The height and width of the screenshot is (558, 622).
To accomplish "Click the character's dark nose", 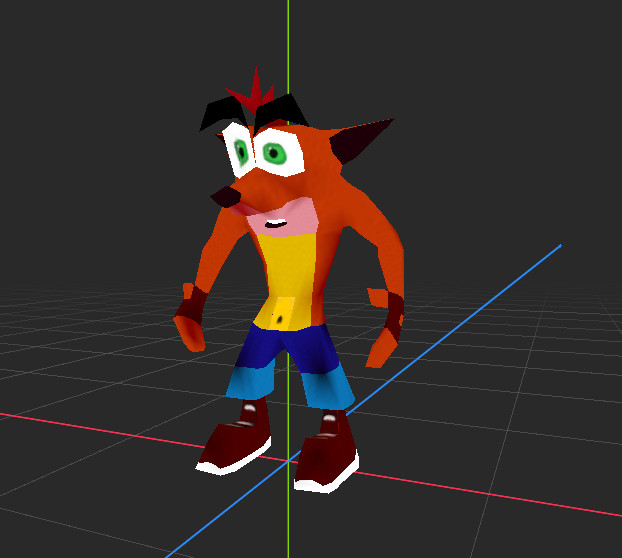I will 226,196.
